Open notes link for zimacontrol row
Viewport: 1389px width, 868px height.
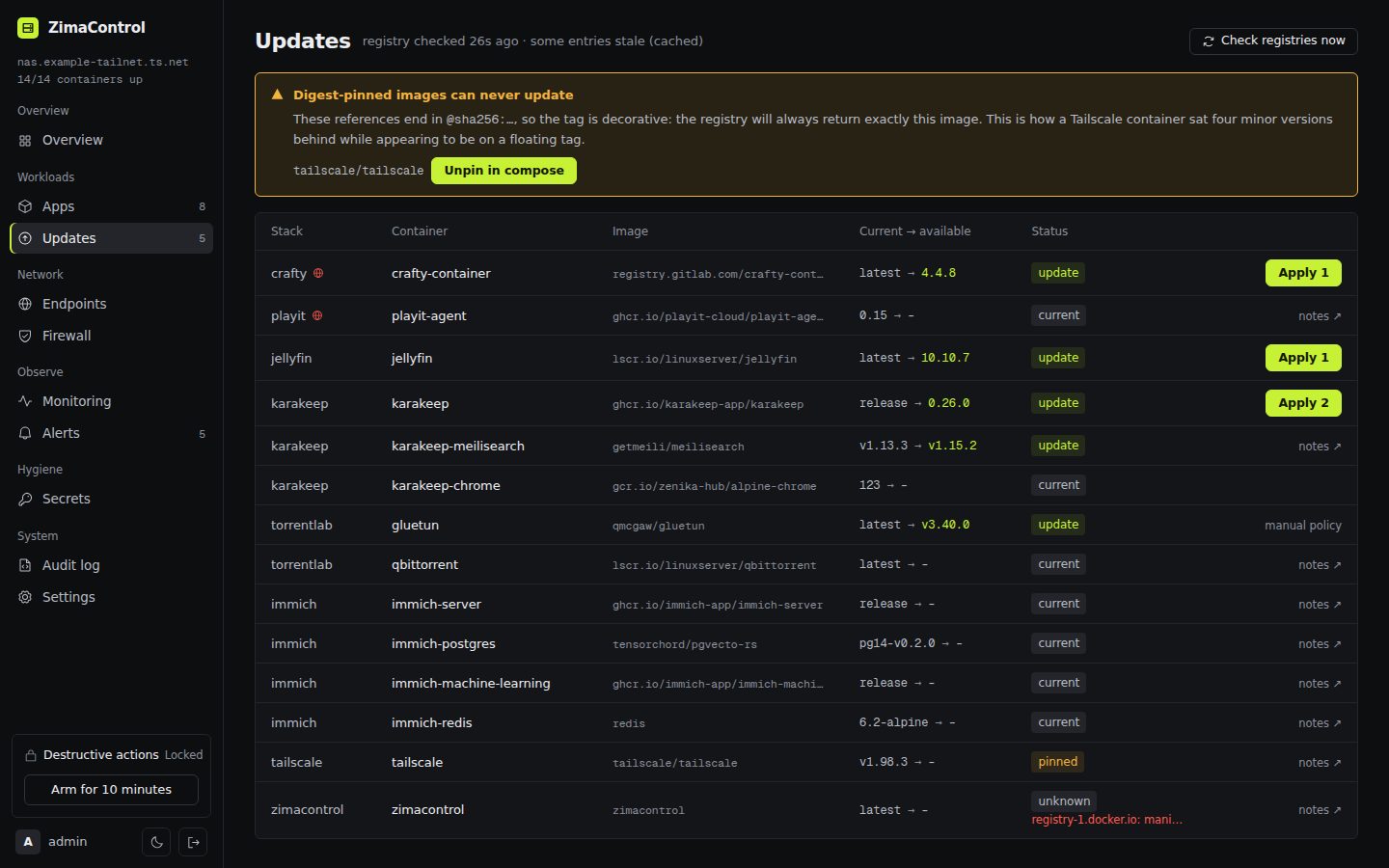coord(1320,810)
